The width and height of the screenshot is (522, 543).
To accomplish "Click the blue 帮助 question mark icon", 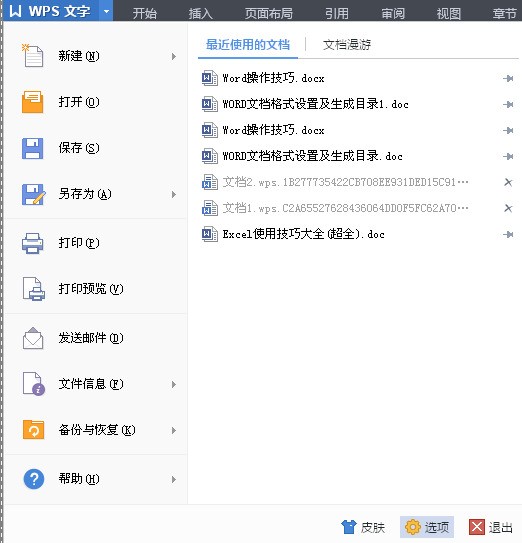I will pyautogui.click(x=34, y=479).
